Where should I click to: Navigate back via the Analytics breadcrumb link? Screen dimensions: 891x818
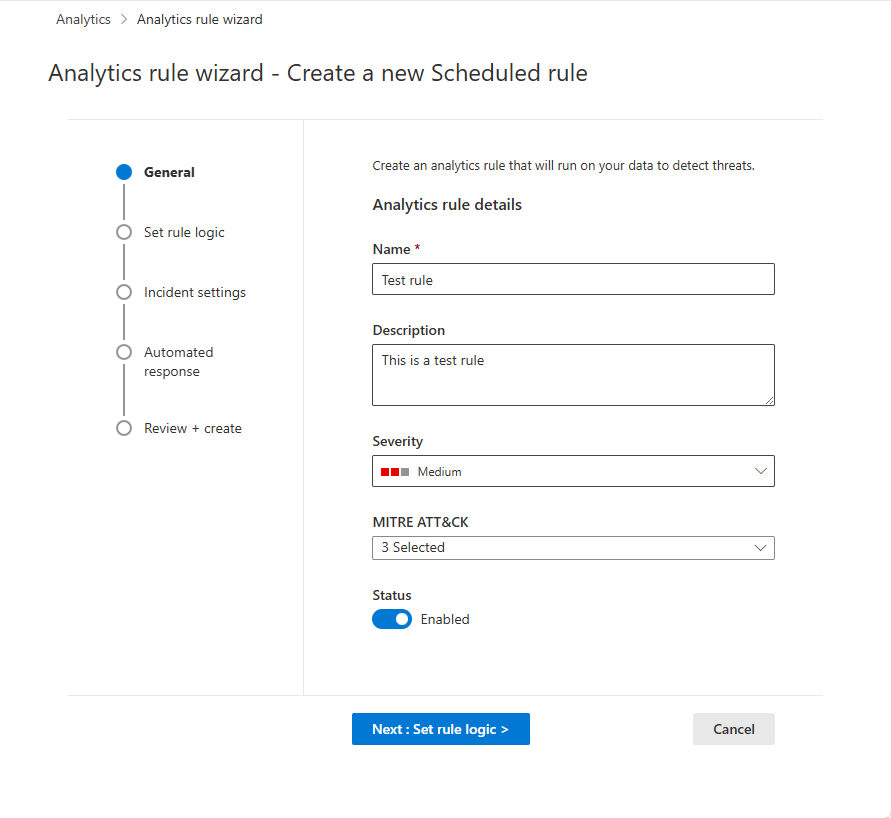pos(83,18)
